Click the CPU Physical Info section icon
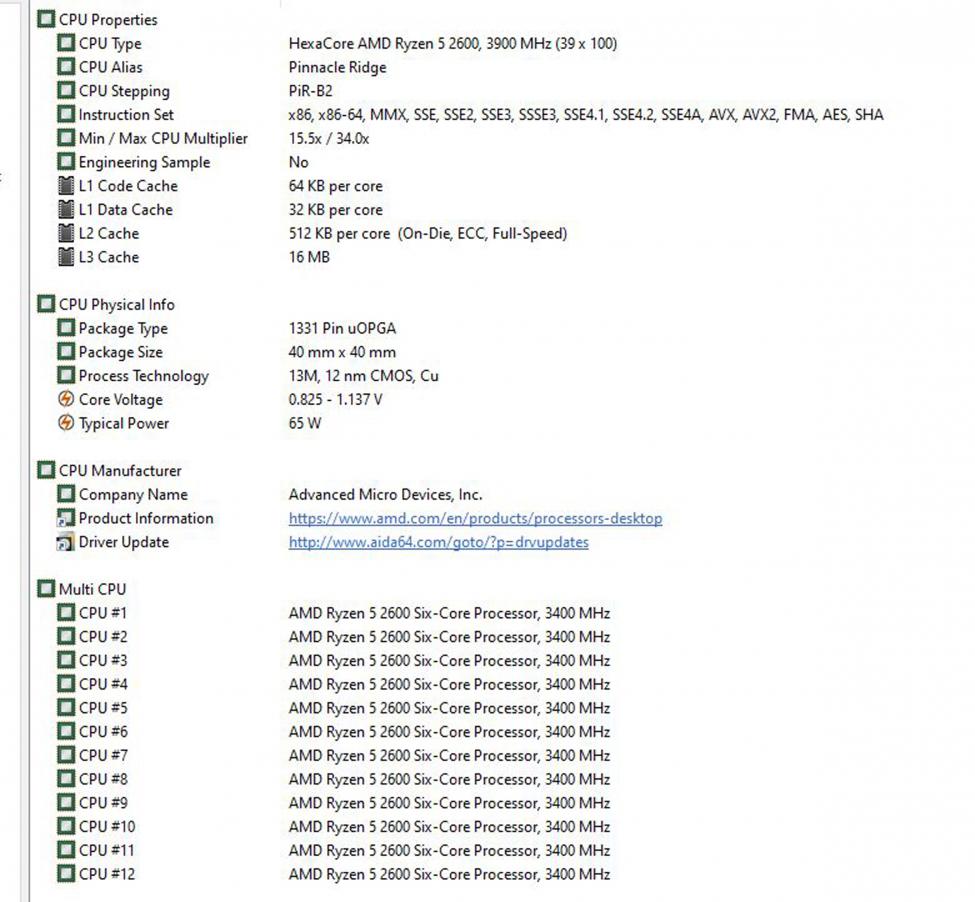Viewport: 975px width, 902px height. pos(46,305)
